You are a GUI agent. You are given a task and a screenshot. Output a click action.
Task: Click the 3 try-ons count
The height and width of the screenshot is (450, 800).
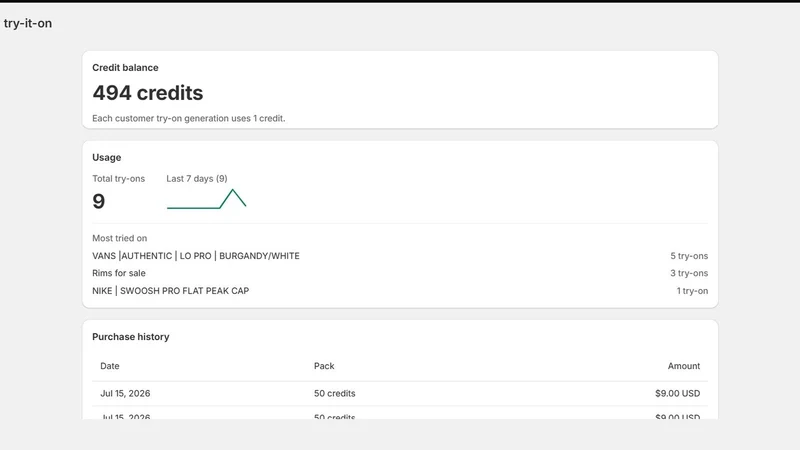(689, 273)
